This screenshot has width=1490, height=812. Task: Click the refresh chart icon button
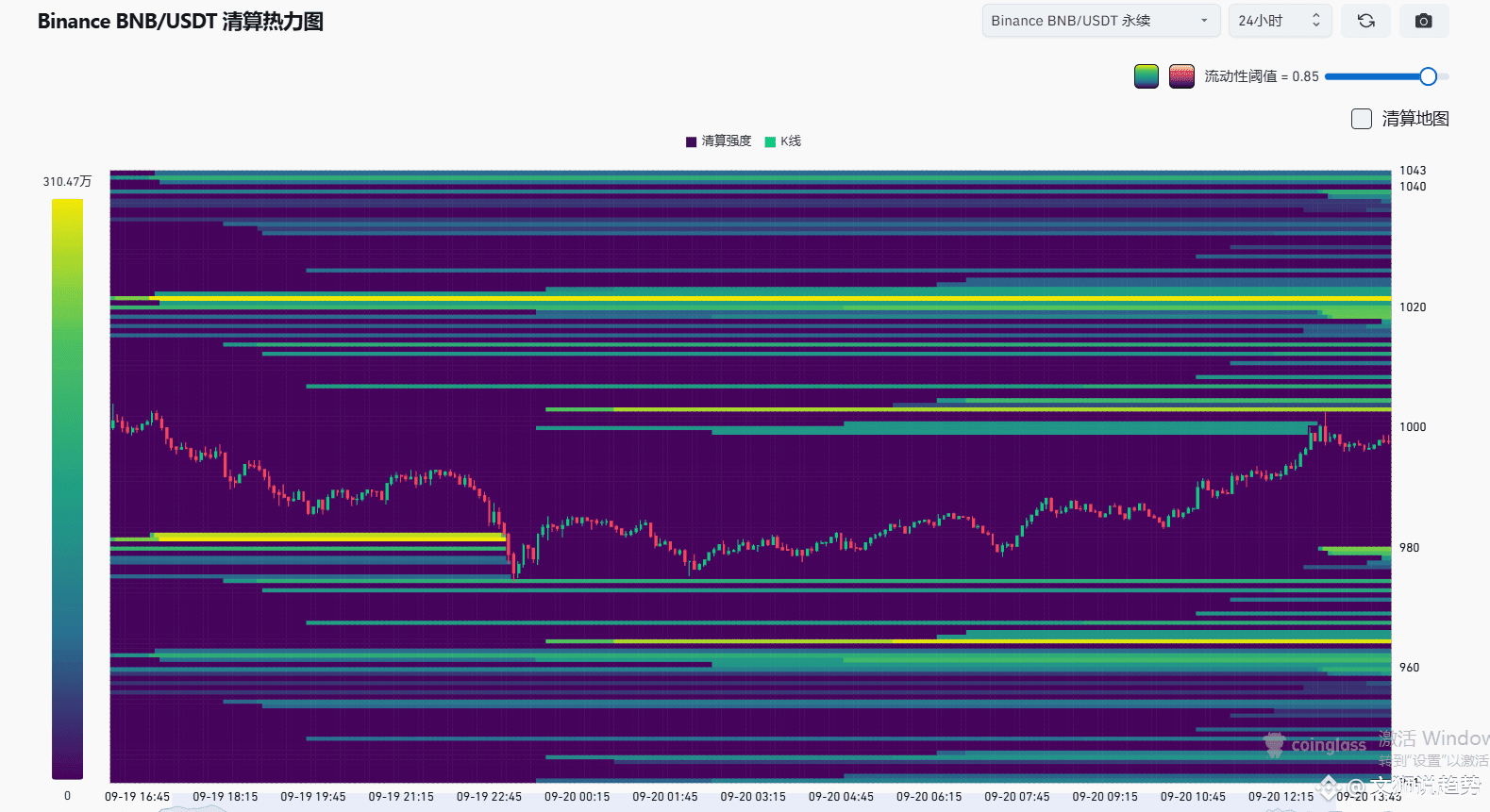1365,21
